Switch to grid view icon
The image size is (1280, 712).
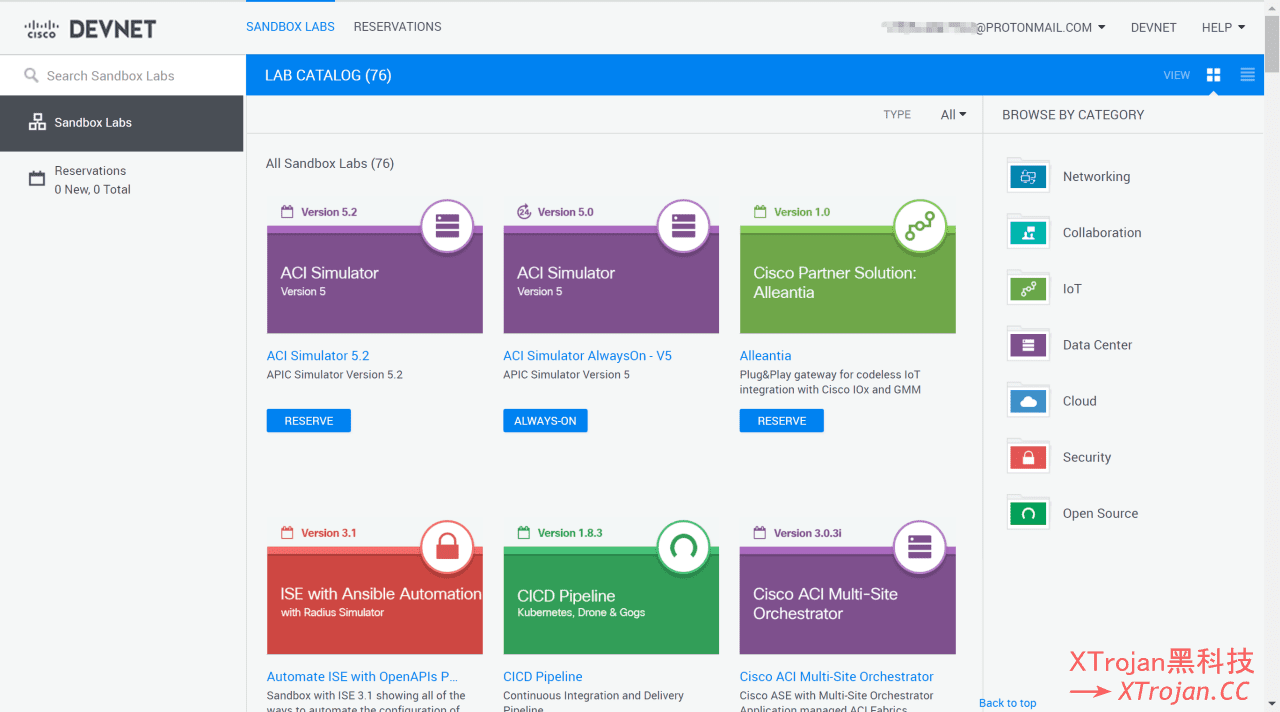click(1214, 75)
